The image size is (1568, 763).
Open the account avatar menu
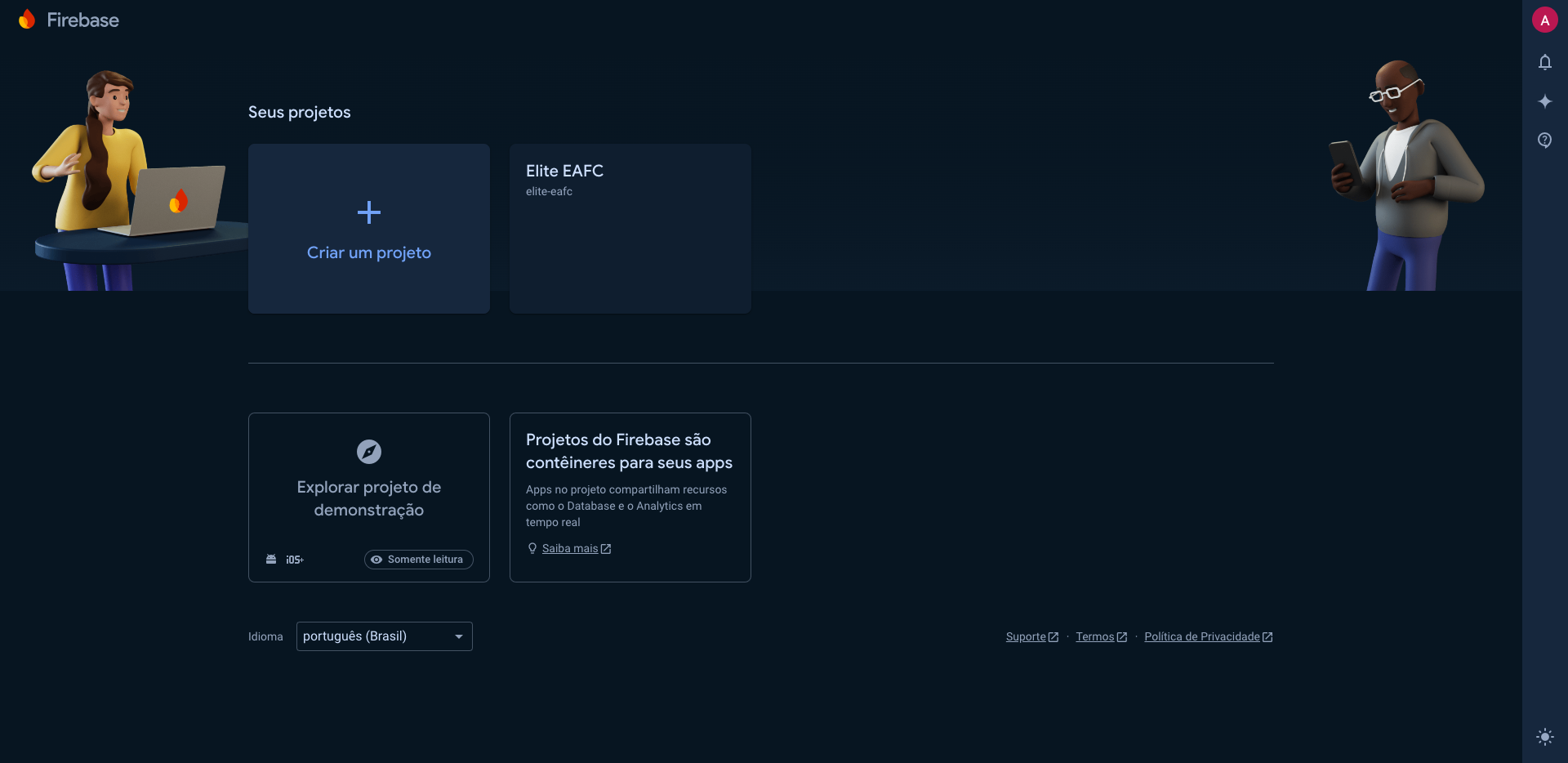click(x=1544, y=20)
